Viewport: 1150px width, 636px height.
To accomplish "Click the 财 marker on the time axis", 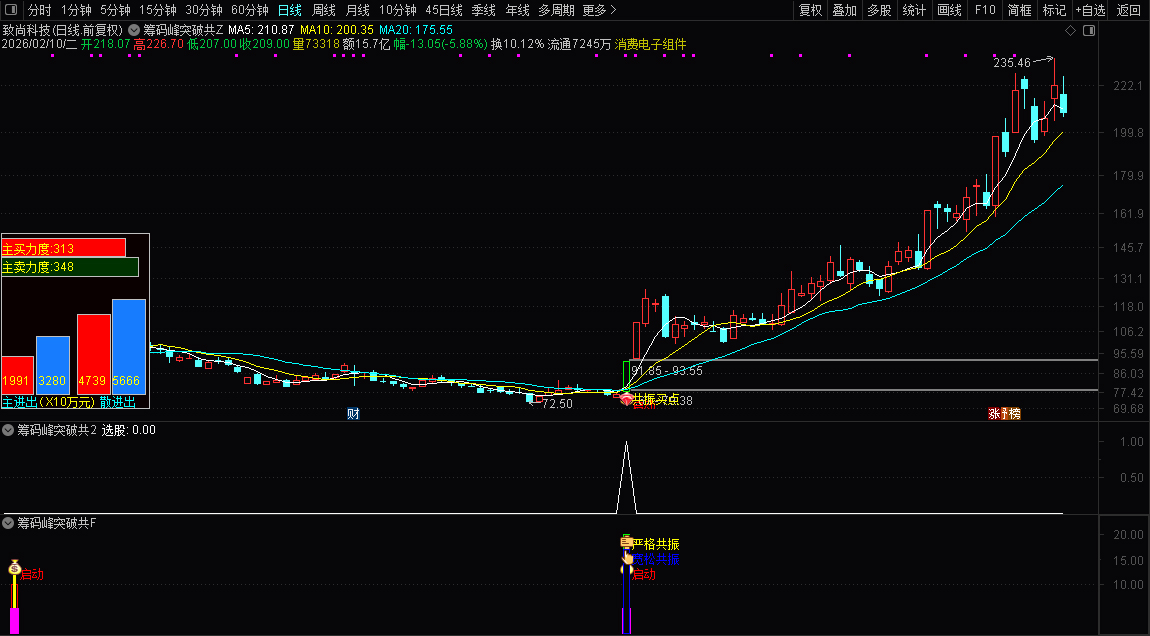I will 353,414.
